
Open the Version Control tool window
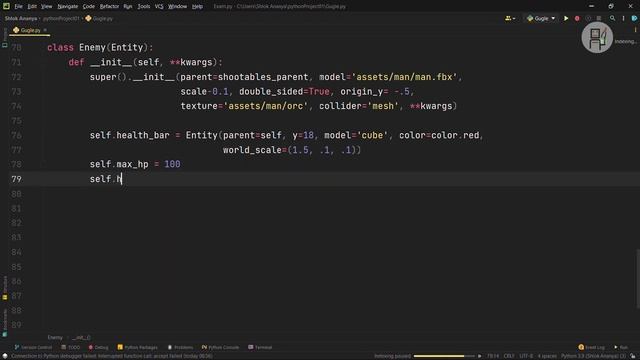(x=33, y=347)
